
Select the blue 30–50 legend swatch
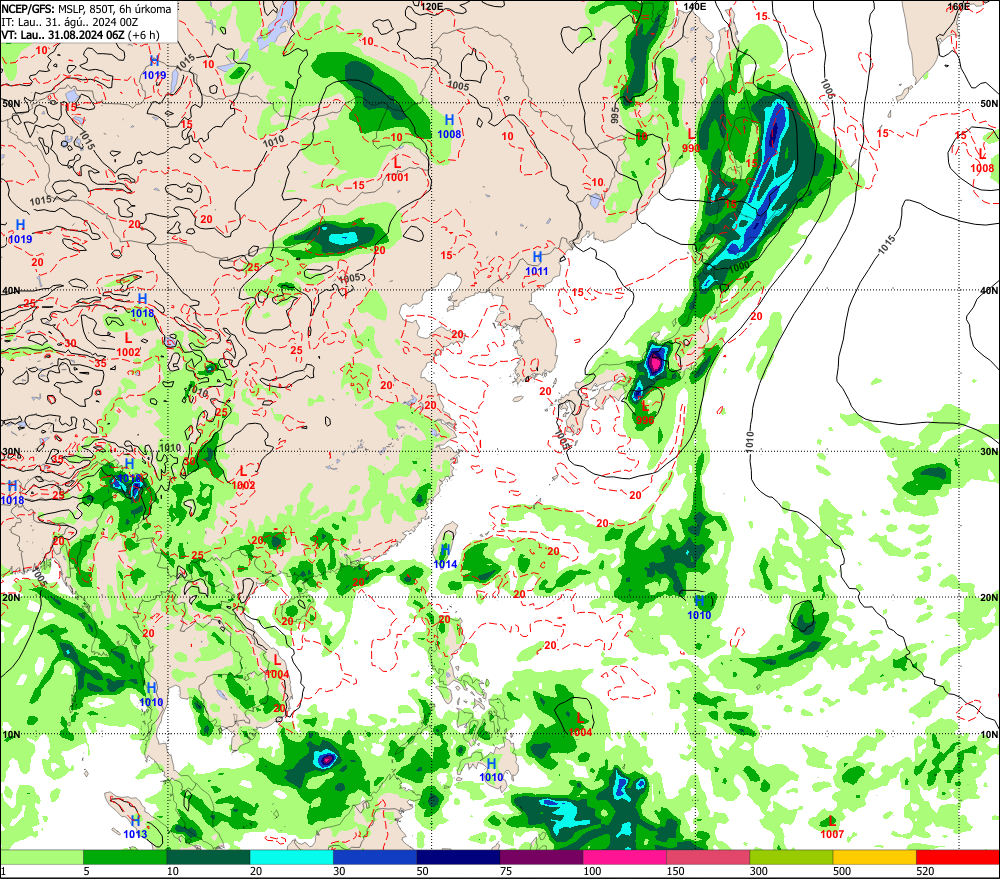click(375, 857)
